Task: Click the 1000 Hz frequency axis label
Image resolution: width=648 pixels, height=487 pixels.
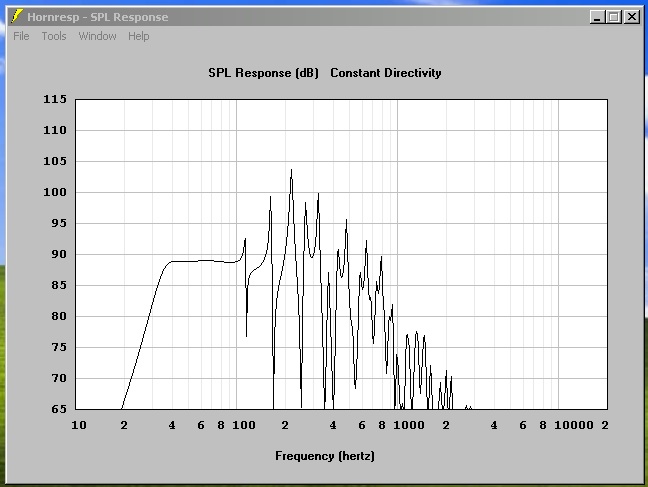Action: (409, 425)
